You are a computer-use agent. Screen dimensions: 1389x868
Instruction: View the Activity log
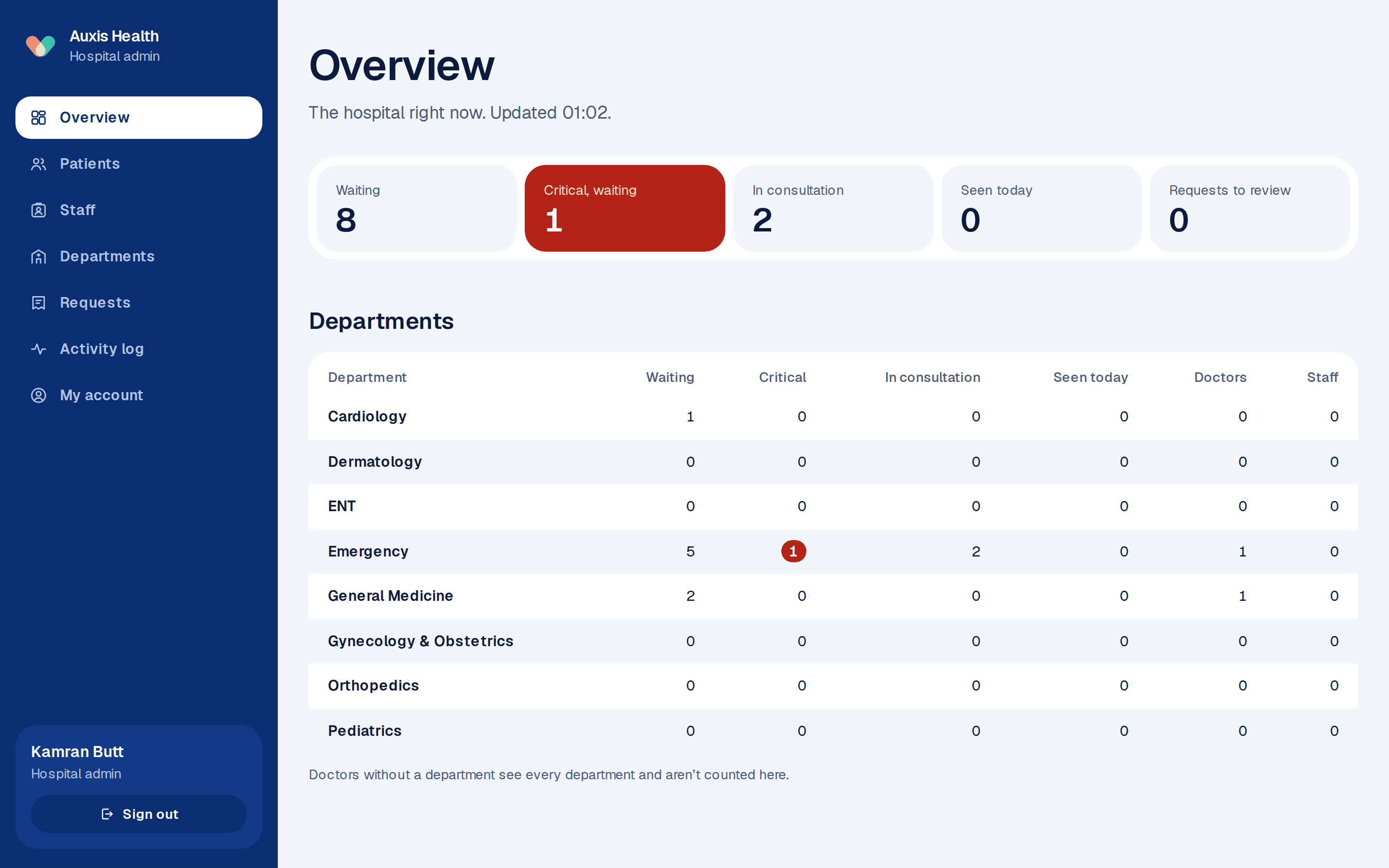coord(139,349)
